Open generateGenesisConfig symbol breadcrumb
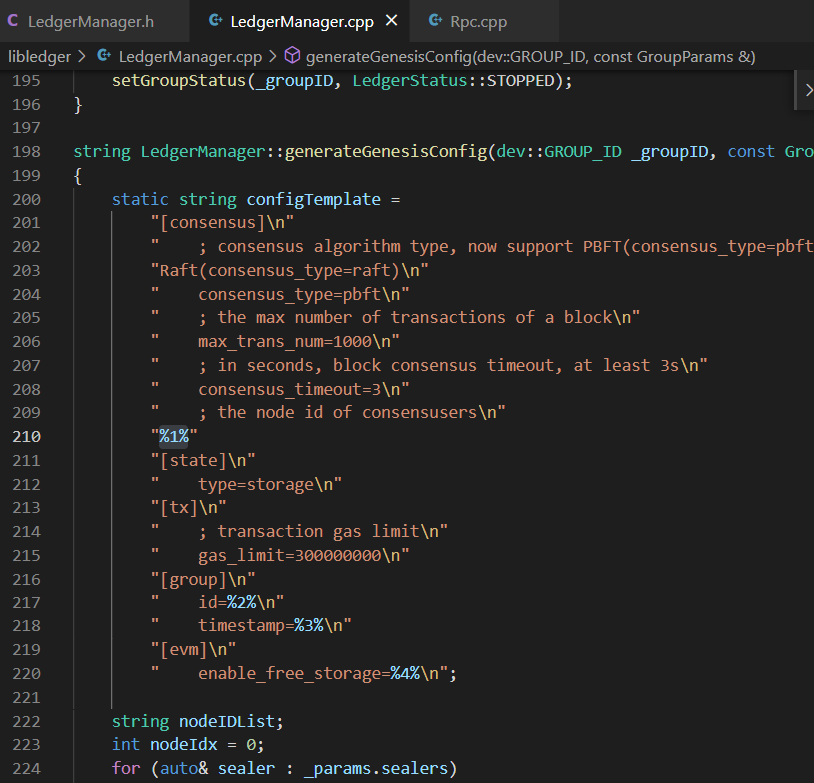 point(531,57)
